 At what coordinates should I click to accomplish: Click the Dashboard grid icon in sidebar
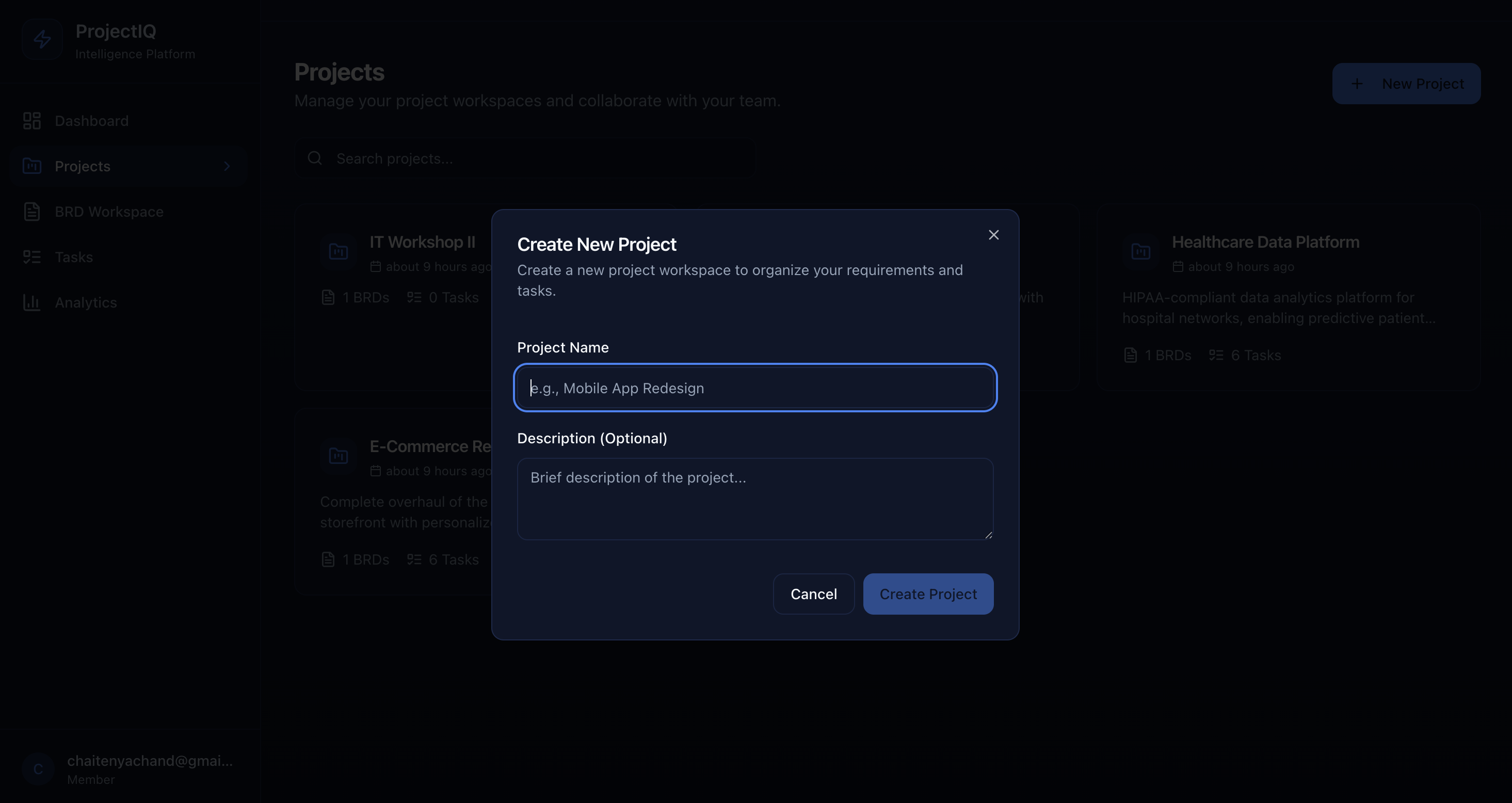pyautogui.click(x=31, y=121)
